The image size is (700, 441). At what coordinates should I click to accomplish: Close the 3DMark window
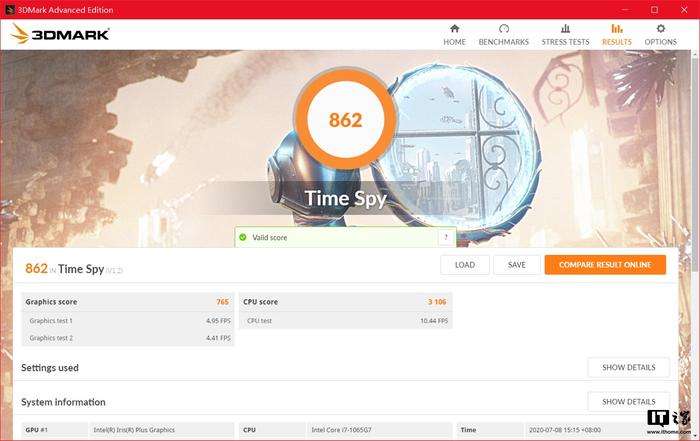click(x=684, y=9)
